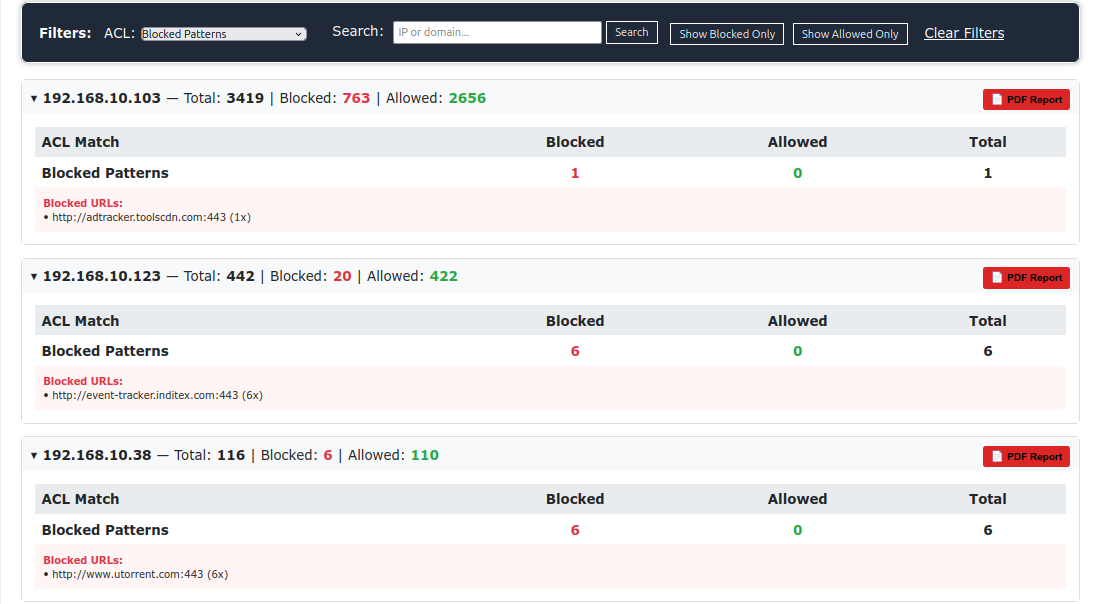Click Total column header in 192.168.10.103 table
Viewport: 1100px width, 604px height.
coord(988,142)
